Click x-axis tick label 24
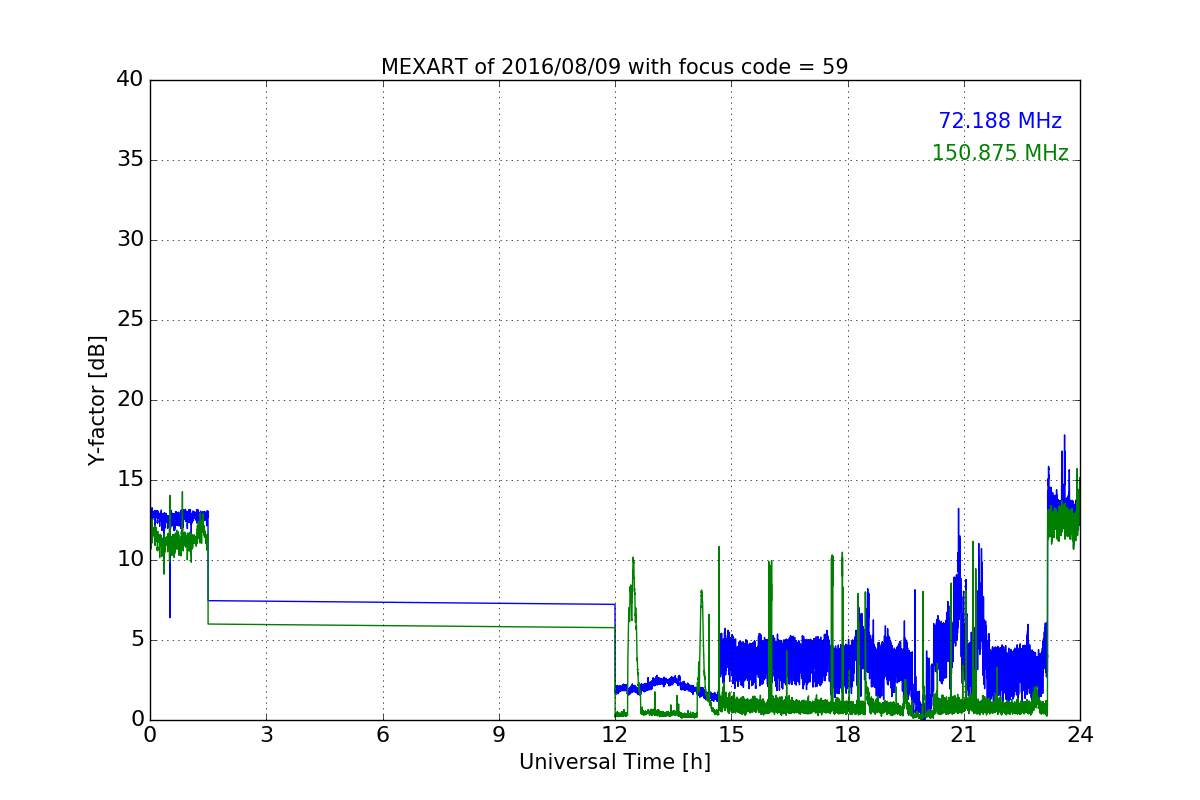Viewport: 1200px width, 800px height. click(1080, 735)
